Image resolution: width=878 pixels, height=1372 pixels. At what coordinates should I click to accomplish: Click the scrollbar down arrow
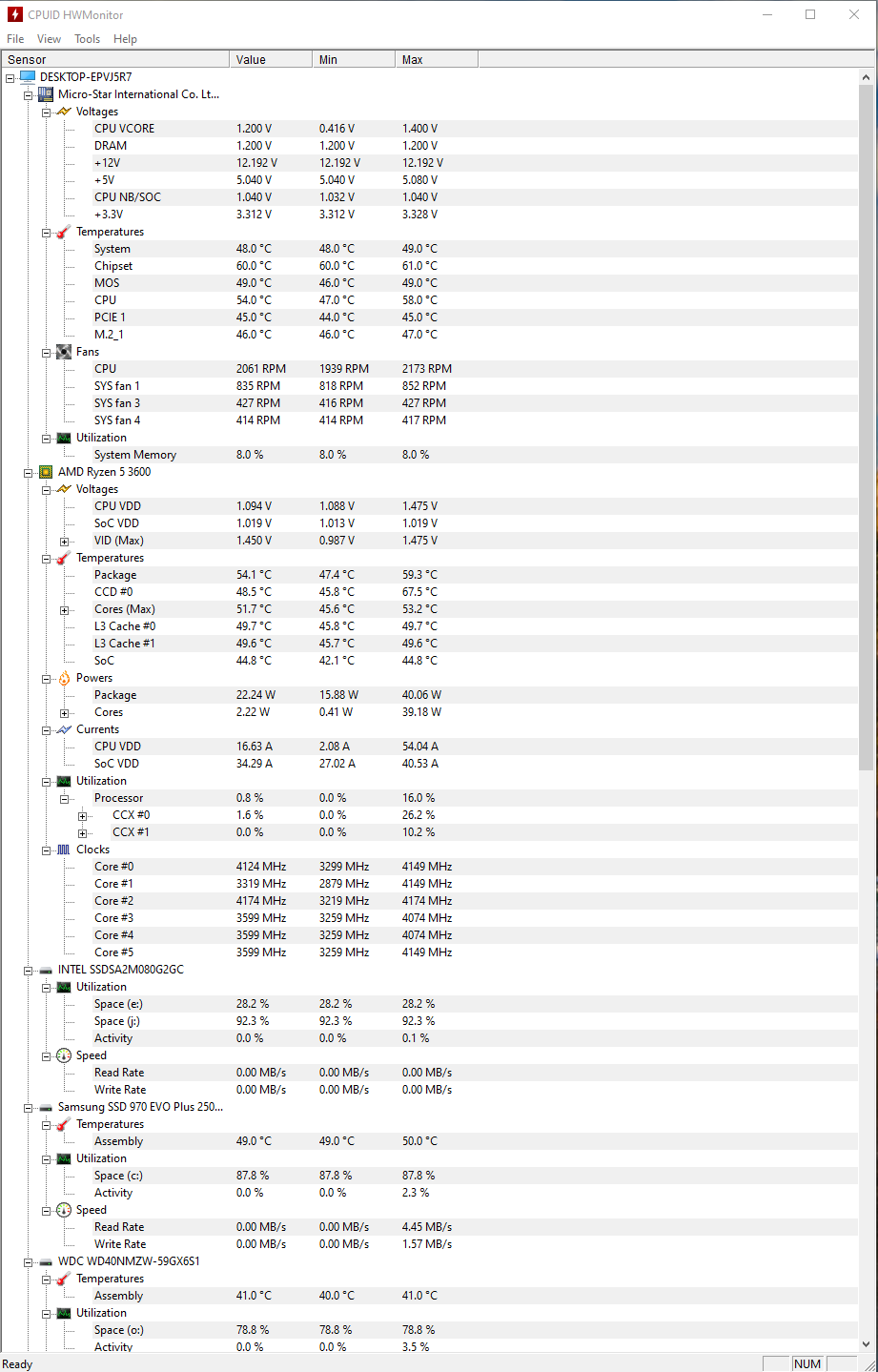click(x=866, y=1344)
